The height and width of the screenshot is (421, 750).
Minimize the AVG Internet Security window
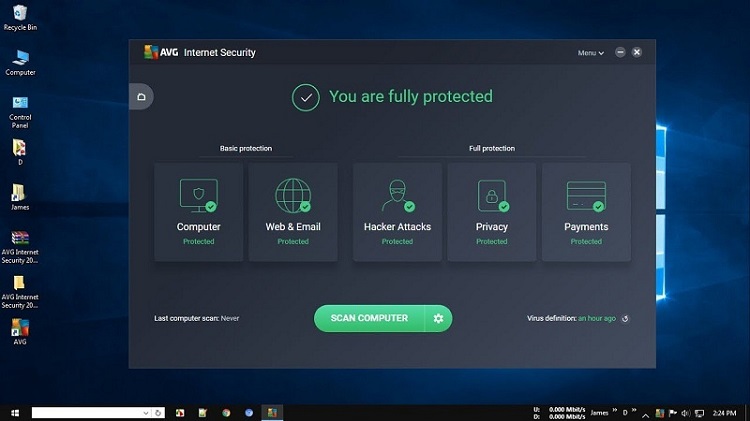(x=620, y=52)
